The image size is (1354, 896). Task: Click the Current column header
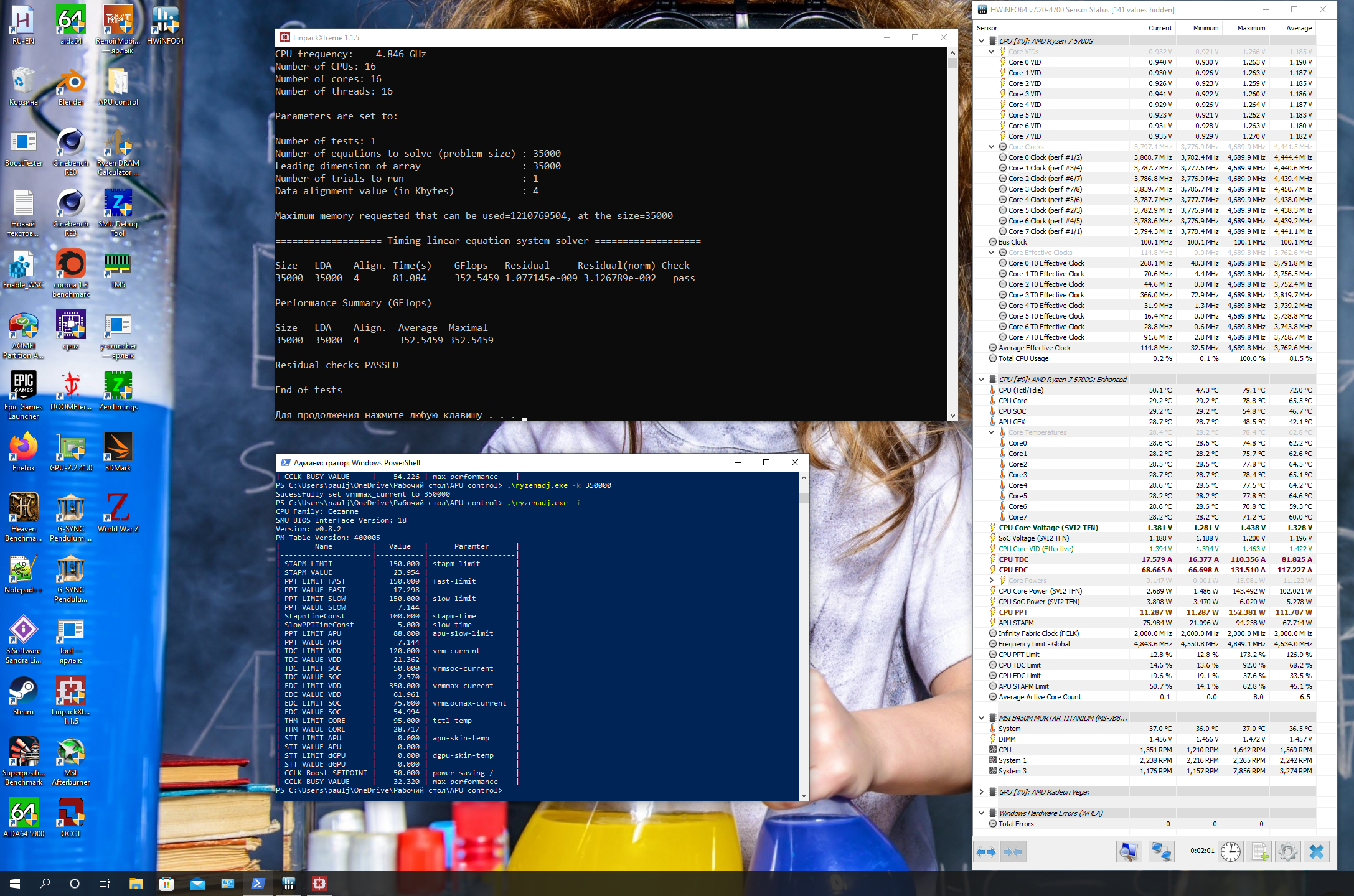(x=1160, y=28)
